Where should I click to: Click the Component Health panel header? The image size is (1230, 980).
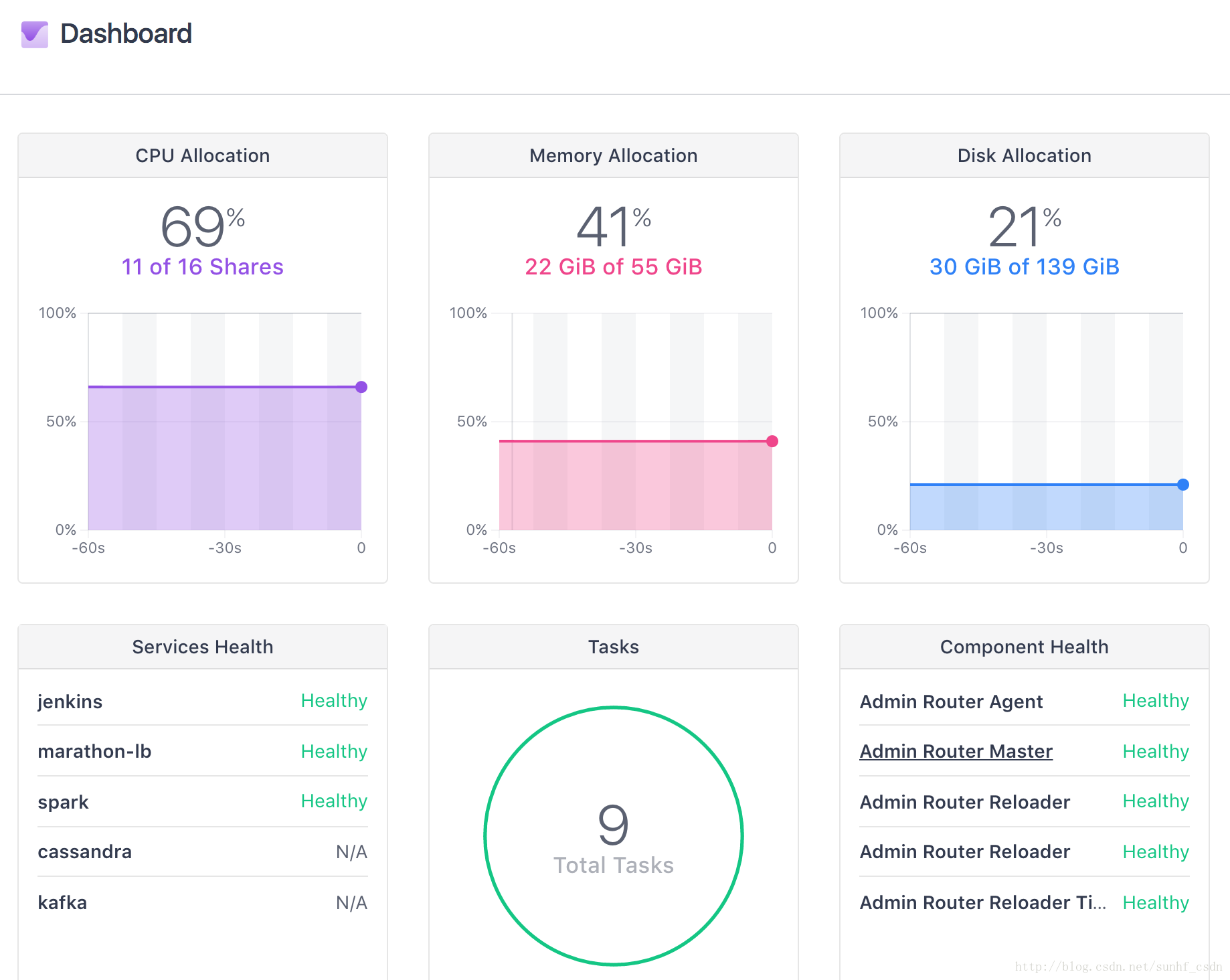tap(1025, 647)
